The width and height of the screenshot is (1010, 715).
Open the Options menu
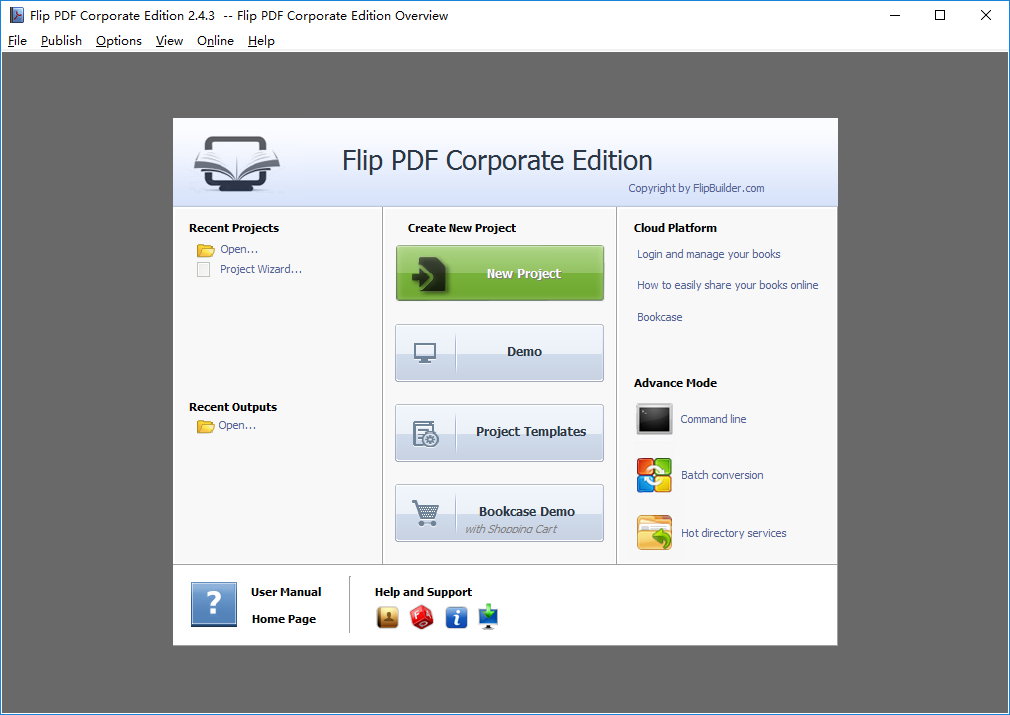click(119, 41)
